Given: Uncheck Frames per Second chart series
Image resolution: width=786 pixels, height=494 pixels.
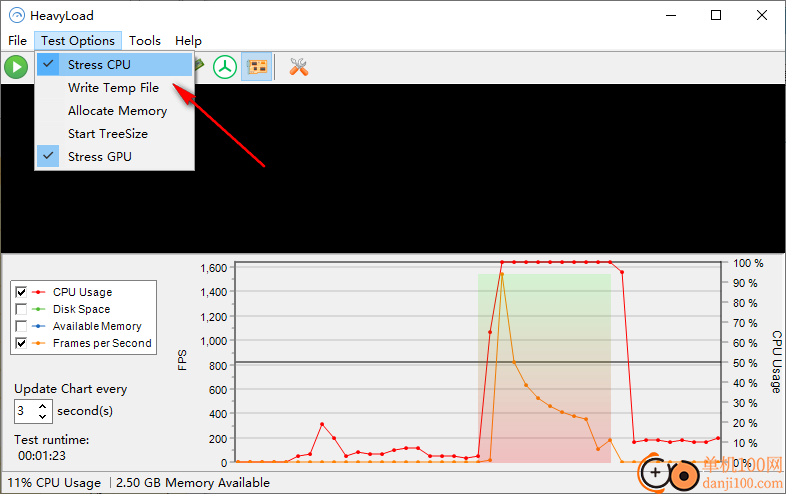Looking at the screenshot, I should click(x=21, y=343).
